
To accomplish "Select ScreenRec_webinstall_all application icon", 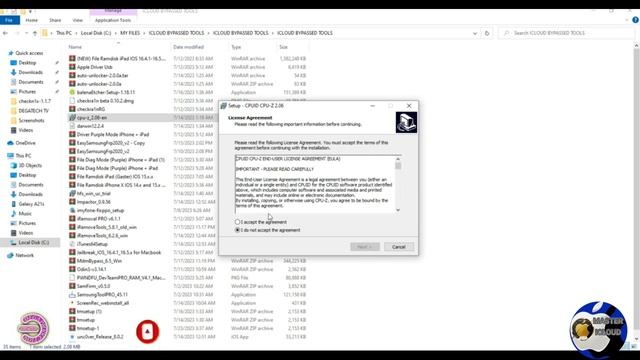I will coord(72,303).
